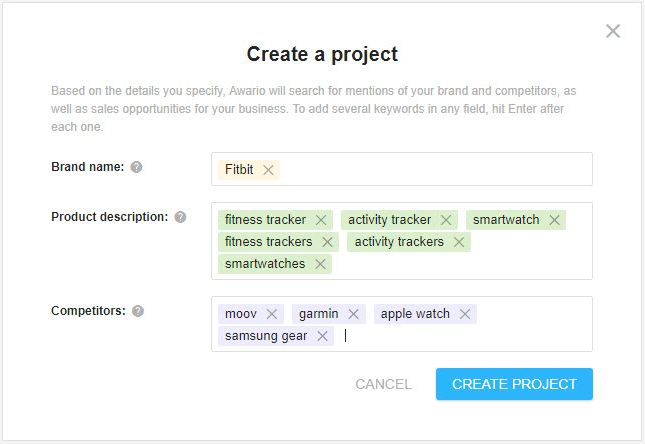Focus the Brand name input field
The image size is (645, 444).
click(402, 169)
